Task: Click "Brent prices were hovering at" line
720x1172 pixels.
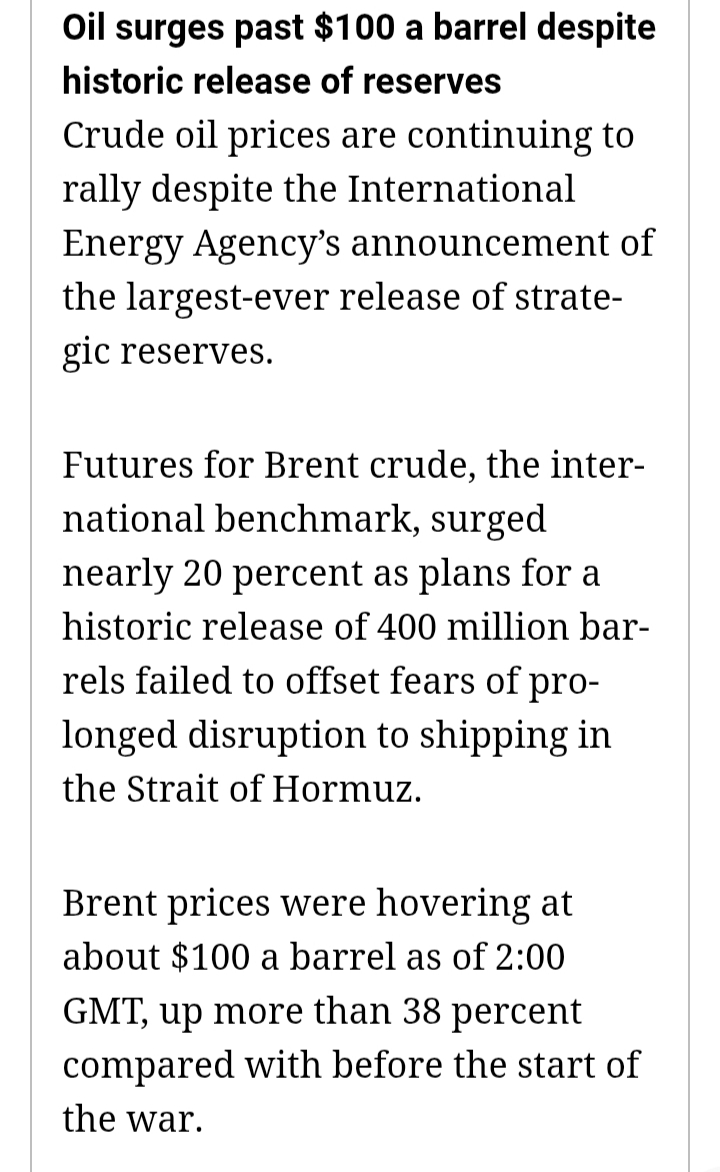Action: (x=317, y=903)
